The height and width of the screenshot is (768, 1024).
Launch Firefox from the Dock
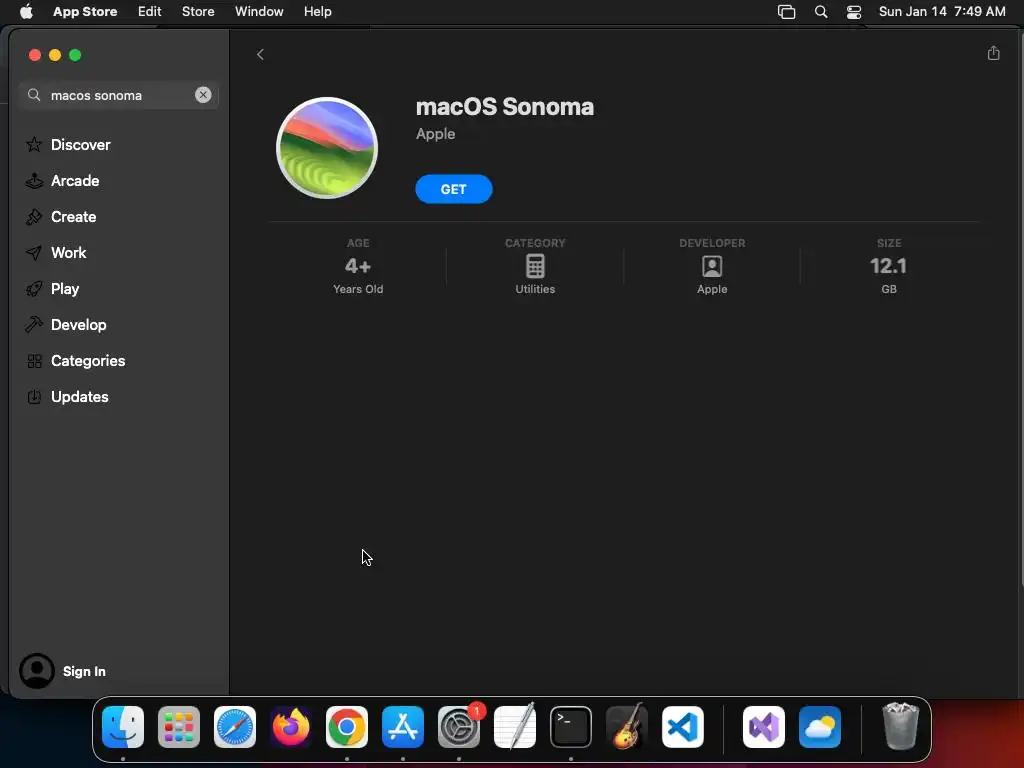coord(291,727)
